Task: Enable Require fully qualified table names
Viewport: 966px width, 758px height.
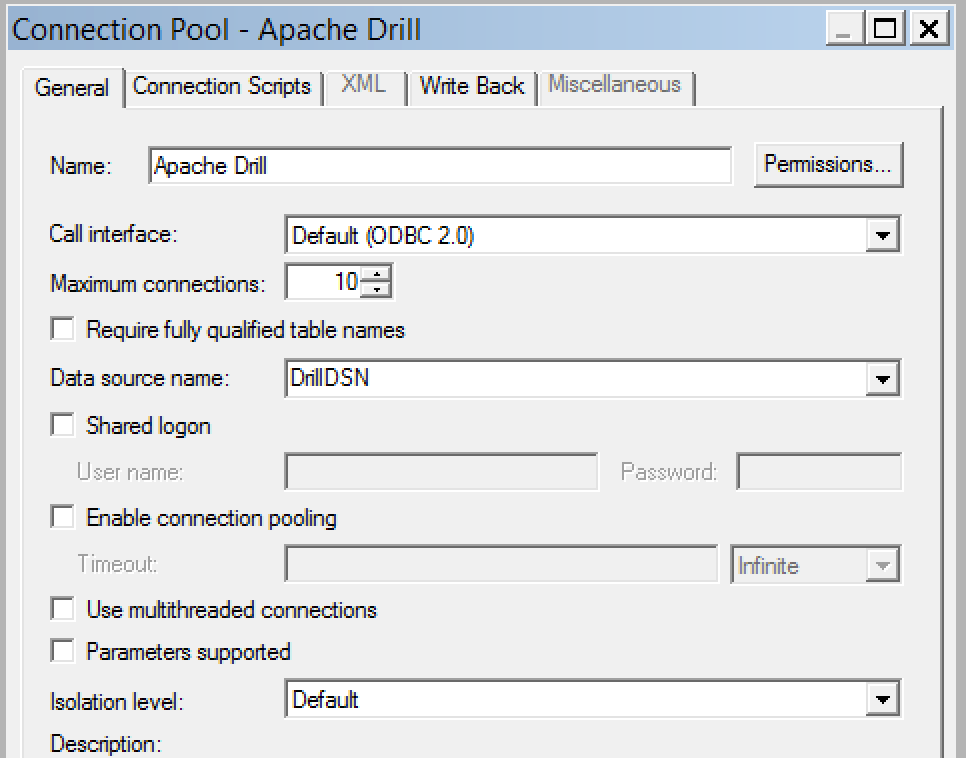Action: (63, 329)
